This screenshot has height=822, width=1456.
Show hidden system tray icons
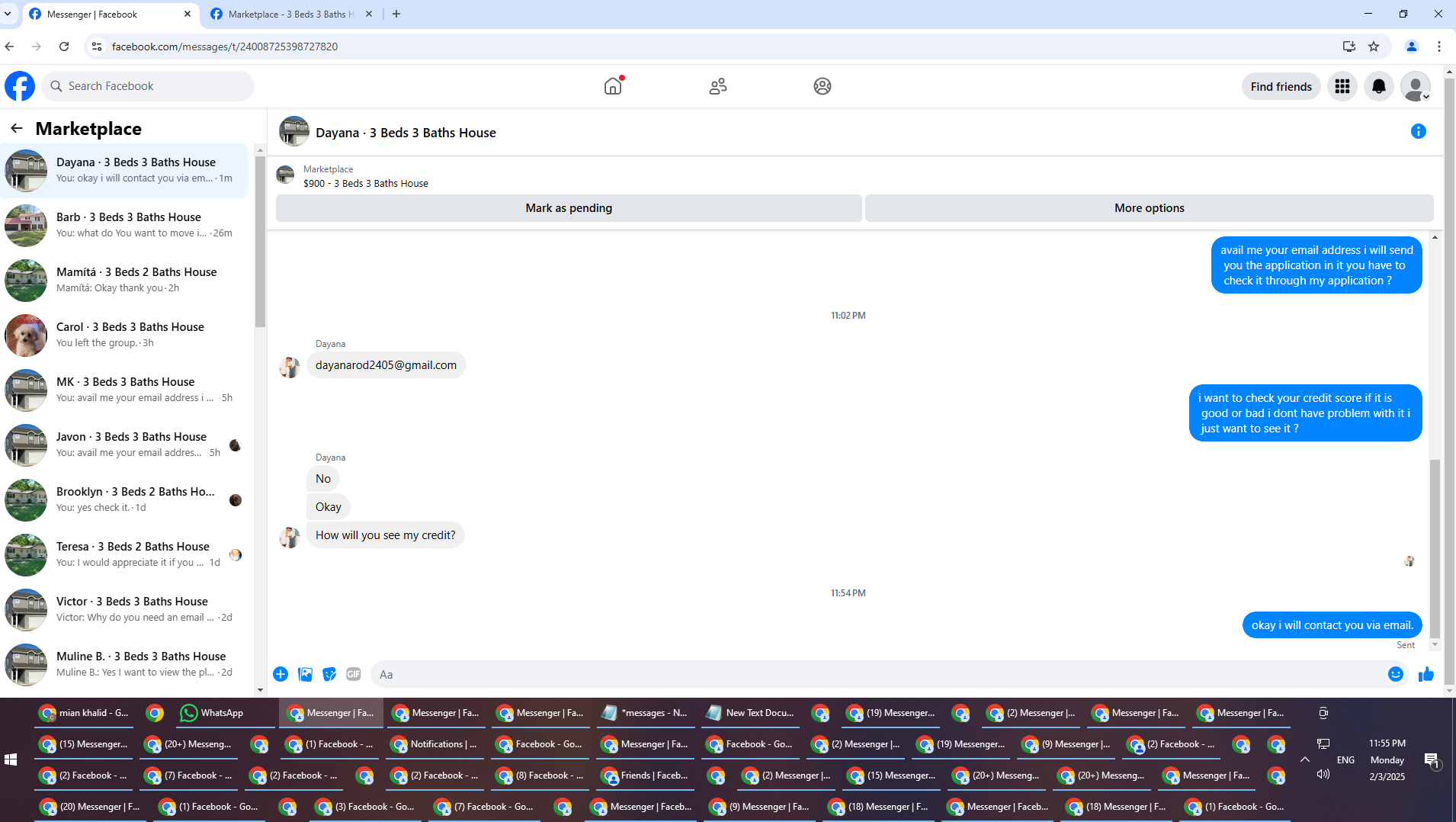1305,759
